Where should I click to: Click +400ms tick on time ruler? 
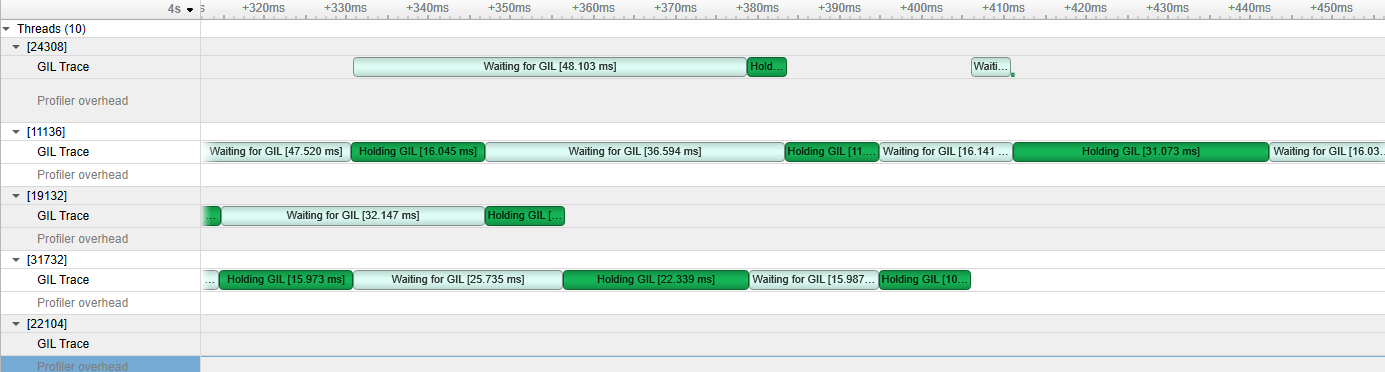pyautogui.click(x=921, y=8)
